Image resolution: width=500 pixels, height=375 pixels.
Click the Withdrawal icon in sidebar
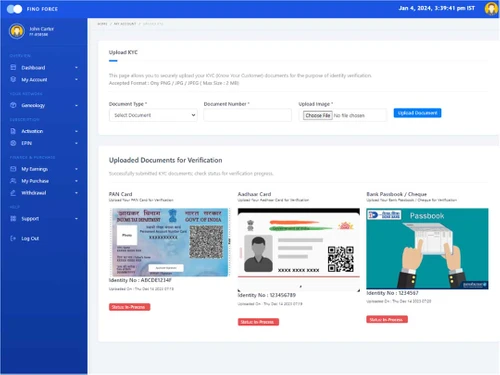[13, 193]
